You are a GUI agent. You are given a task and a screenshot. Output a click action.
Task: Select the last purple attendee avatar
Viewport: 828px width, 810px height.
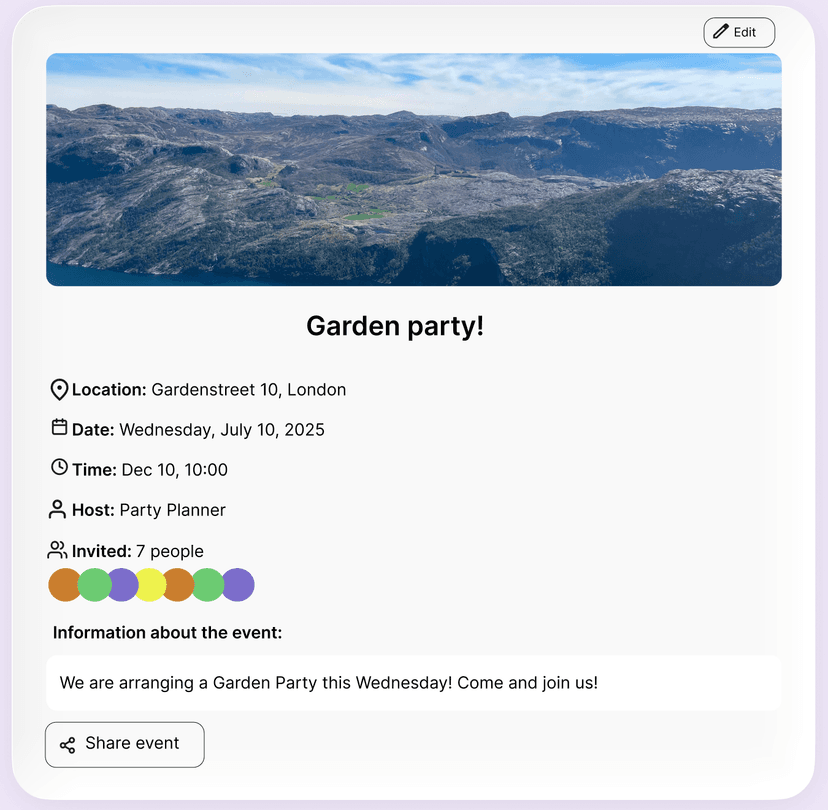[x=236, y=584]
